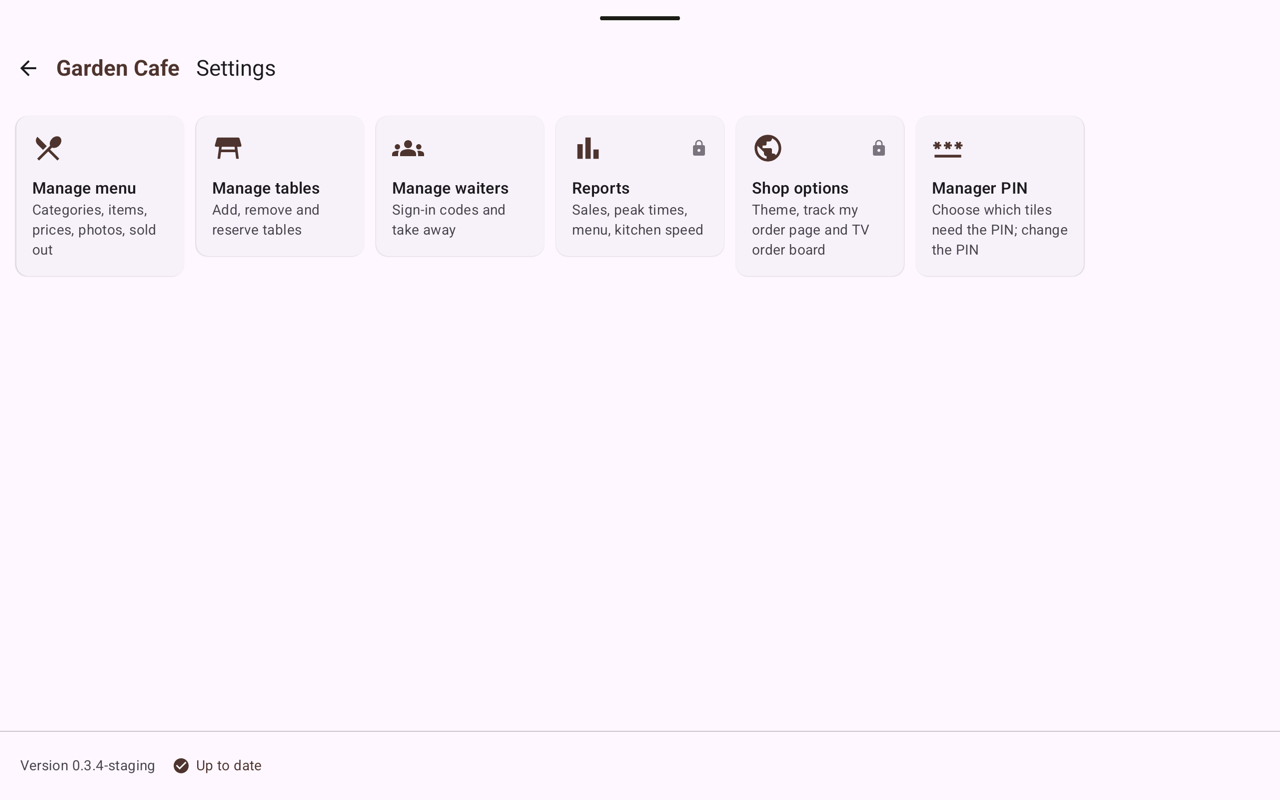
Task: Click 'Sales, peak times, menu, kitchen speed' text
Action: [638, 220]
